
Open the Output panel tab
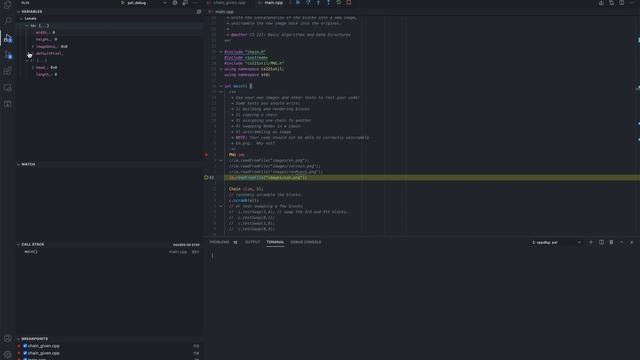252,242
